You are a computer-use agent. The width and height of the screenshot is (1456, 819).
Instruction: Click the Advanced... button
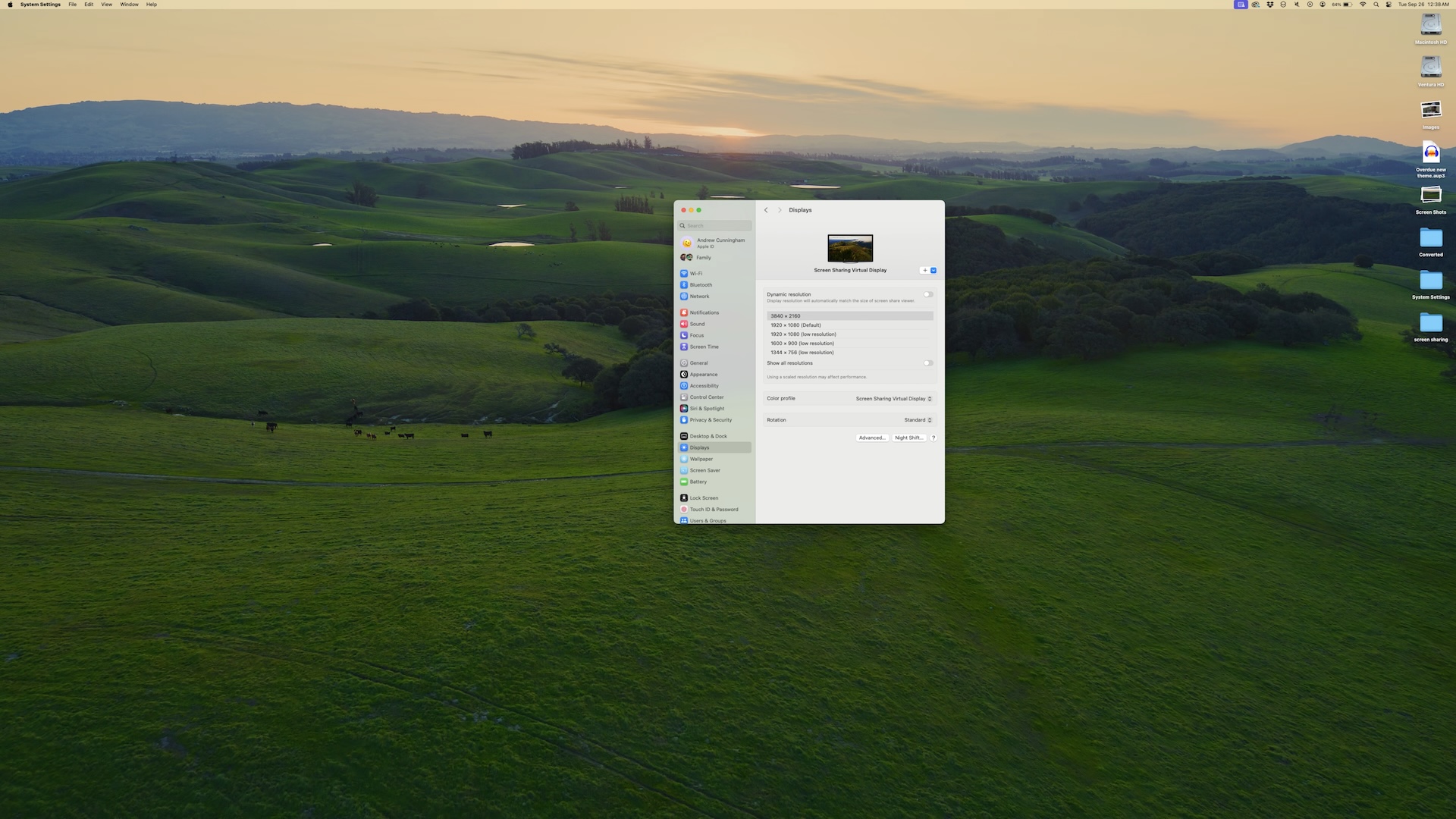tap(871, 438)
